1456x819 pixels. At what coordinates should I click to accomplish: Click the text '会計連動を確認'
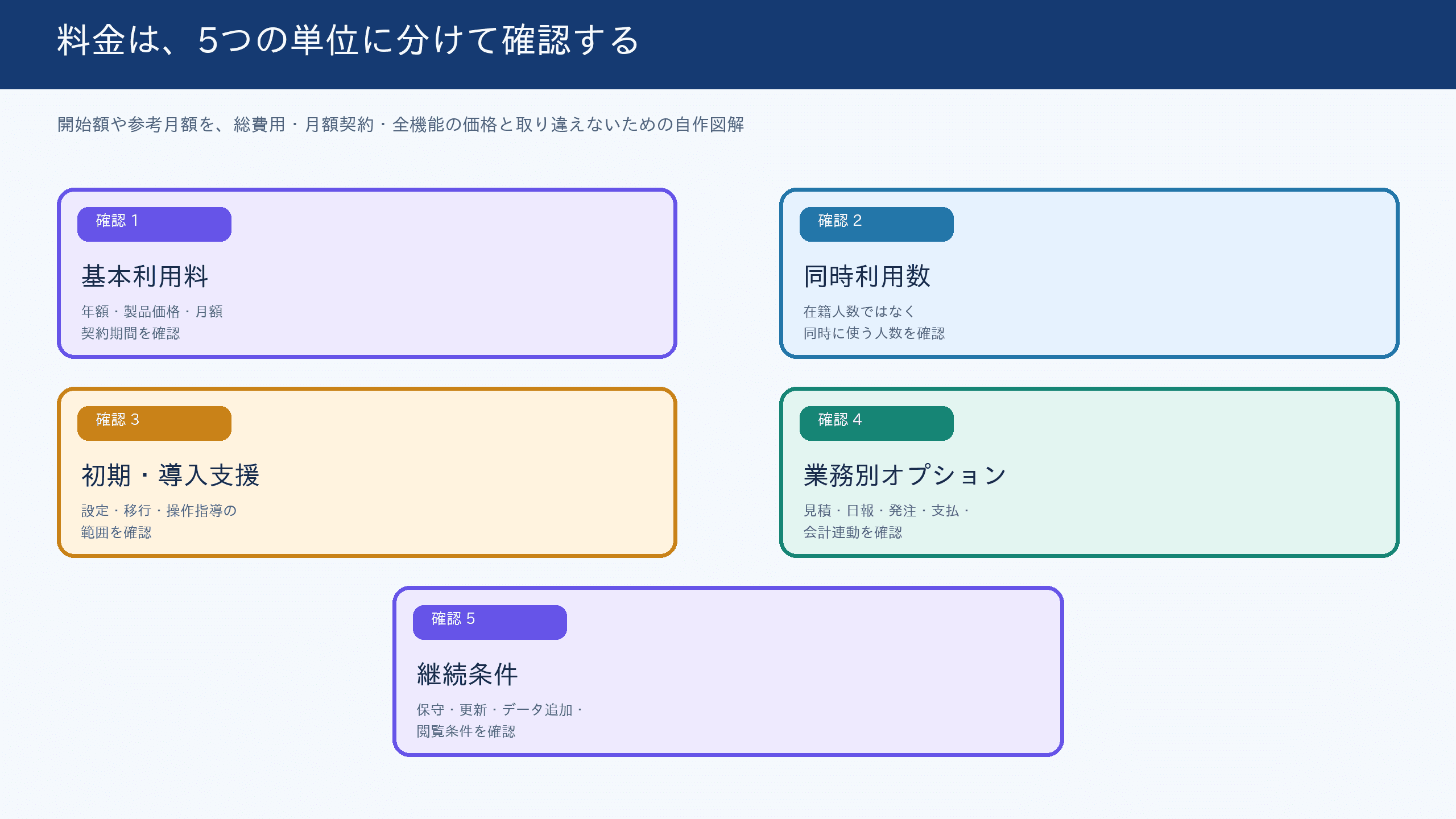pos(853,532)
